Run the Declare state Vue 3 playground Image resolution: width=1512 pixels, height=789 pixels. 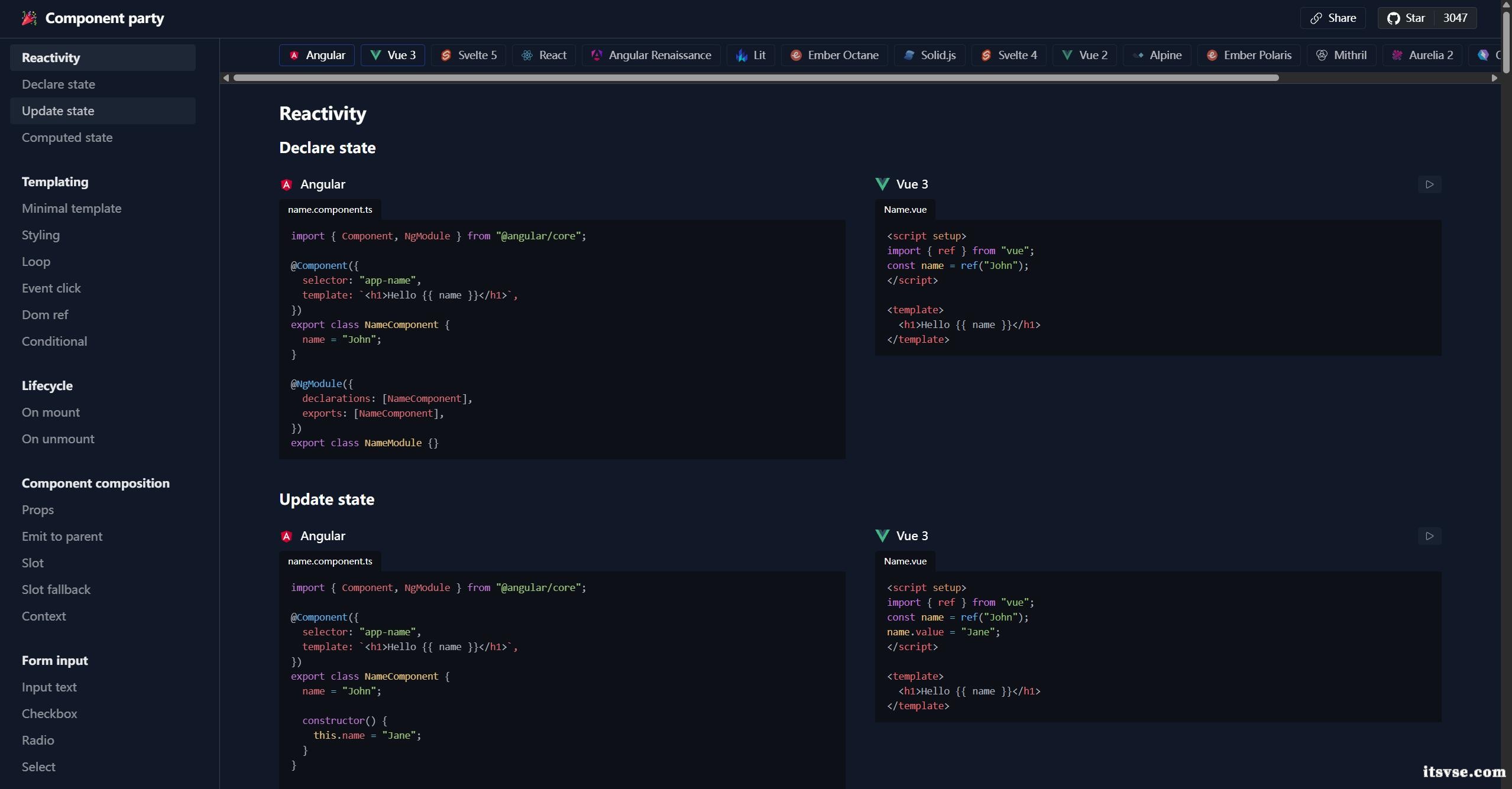click(x=1429, y=184)
